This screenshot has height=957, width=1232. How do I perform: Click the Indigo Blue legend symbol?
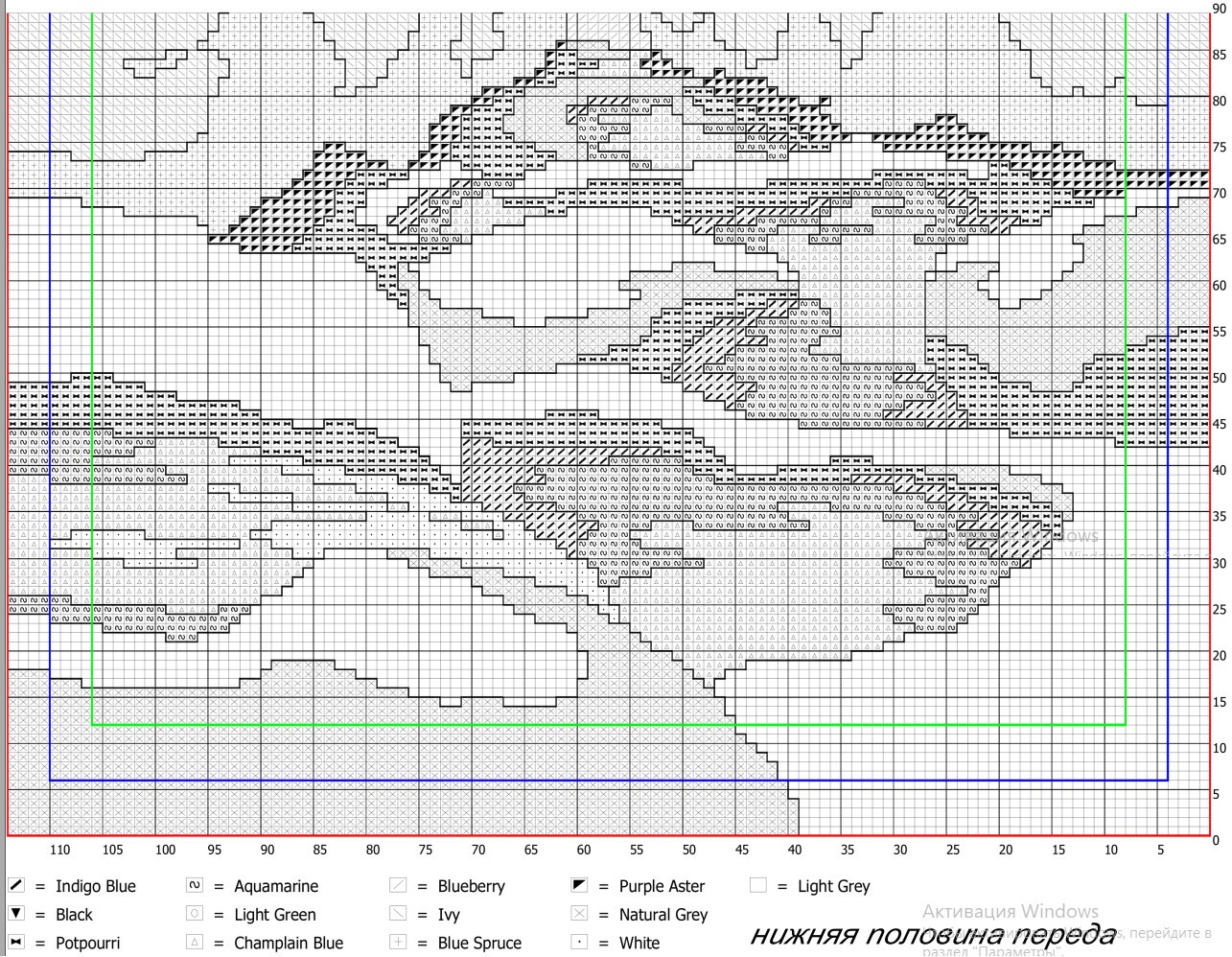[16, 885]
